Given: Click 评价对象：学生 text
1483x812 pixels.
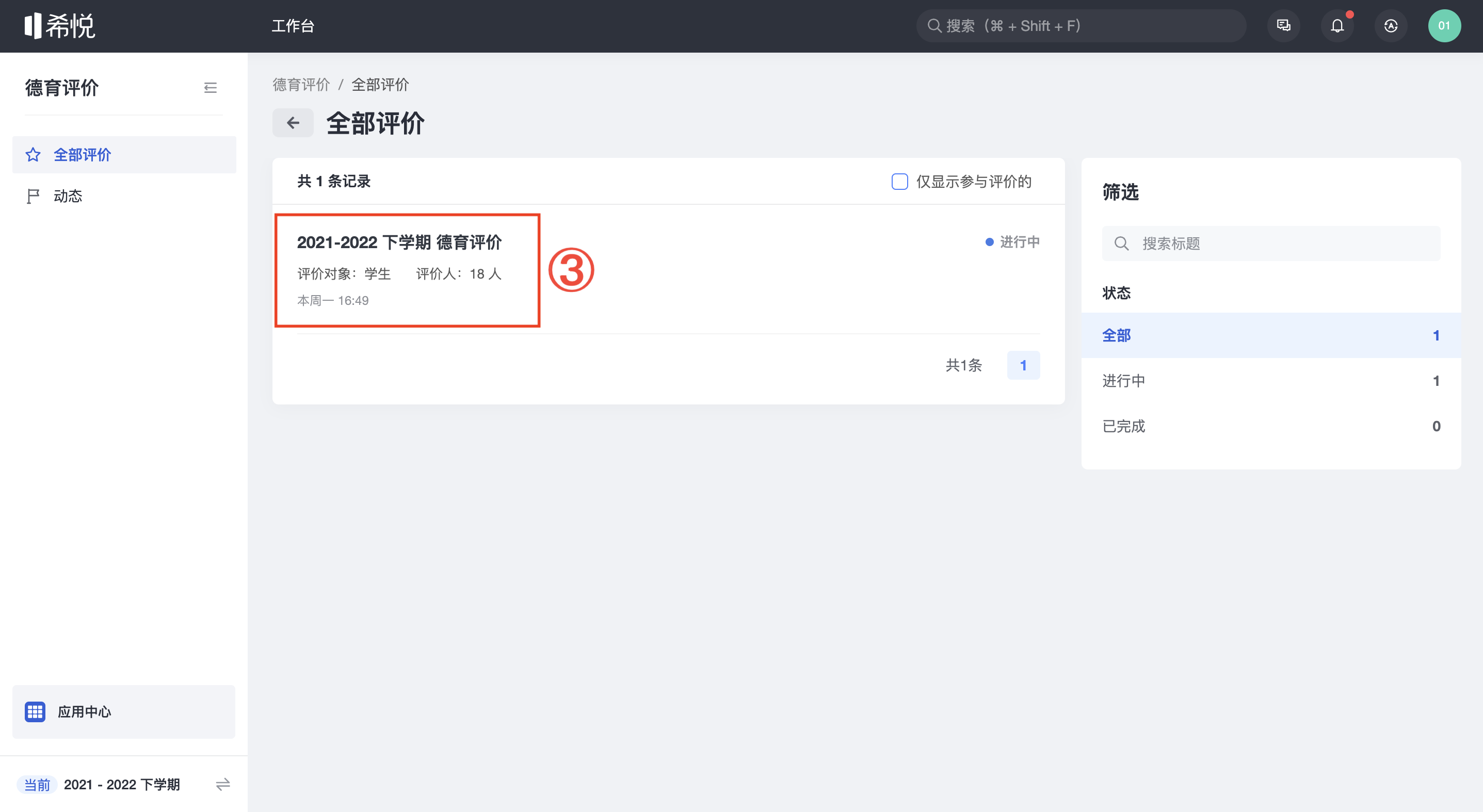Looking at the screenshot, I should coord(344,274).
